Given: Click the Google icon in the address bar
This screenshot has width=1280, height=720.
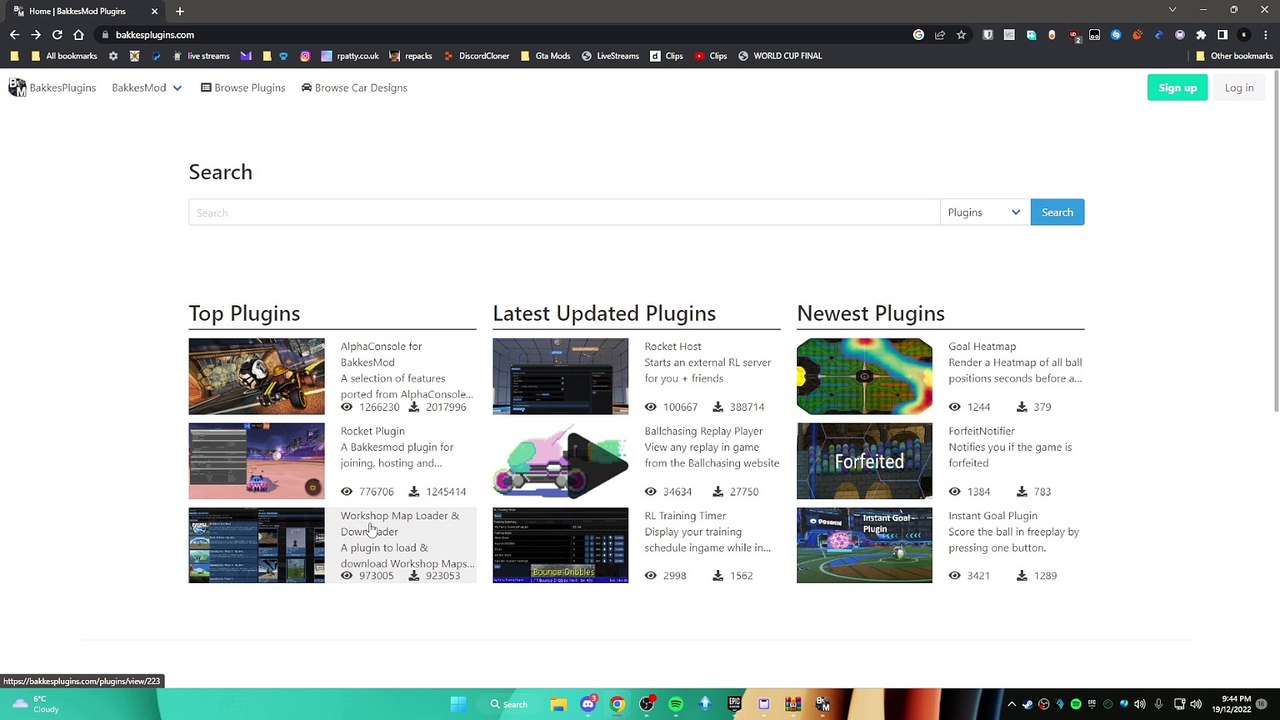Looking at the screenshot, I should [x=918, y=35].
